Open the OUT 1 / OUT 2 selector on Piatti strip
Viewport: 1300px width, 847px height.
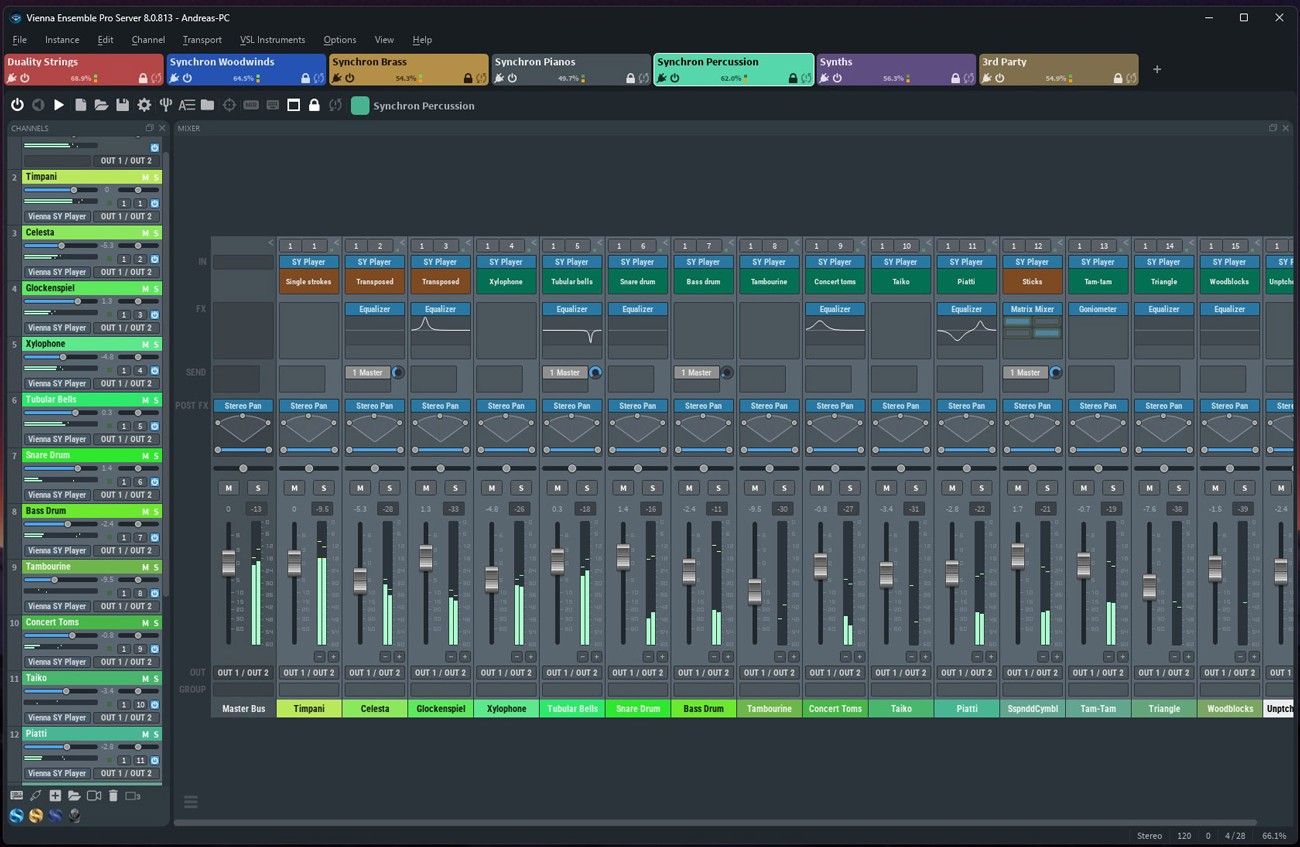coord(967,672)
